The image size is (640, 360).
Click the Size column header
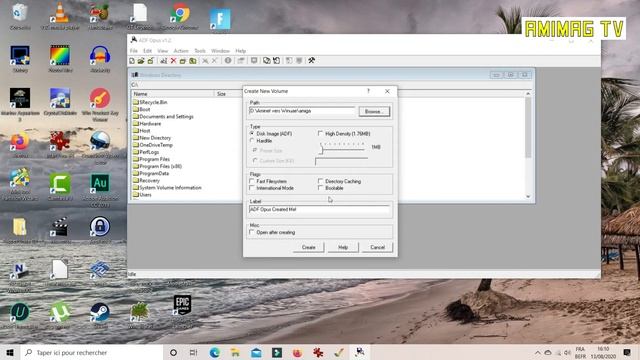click(228, 94)
